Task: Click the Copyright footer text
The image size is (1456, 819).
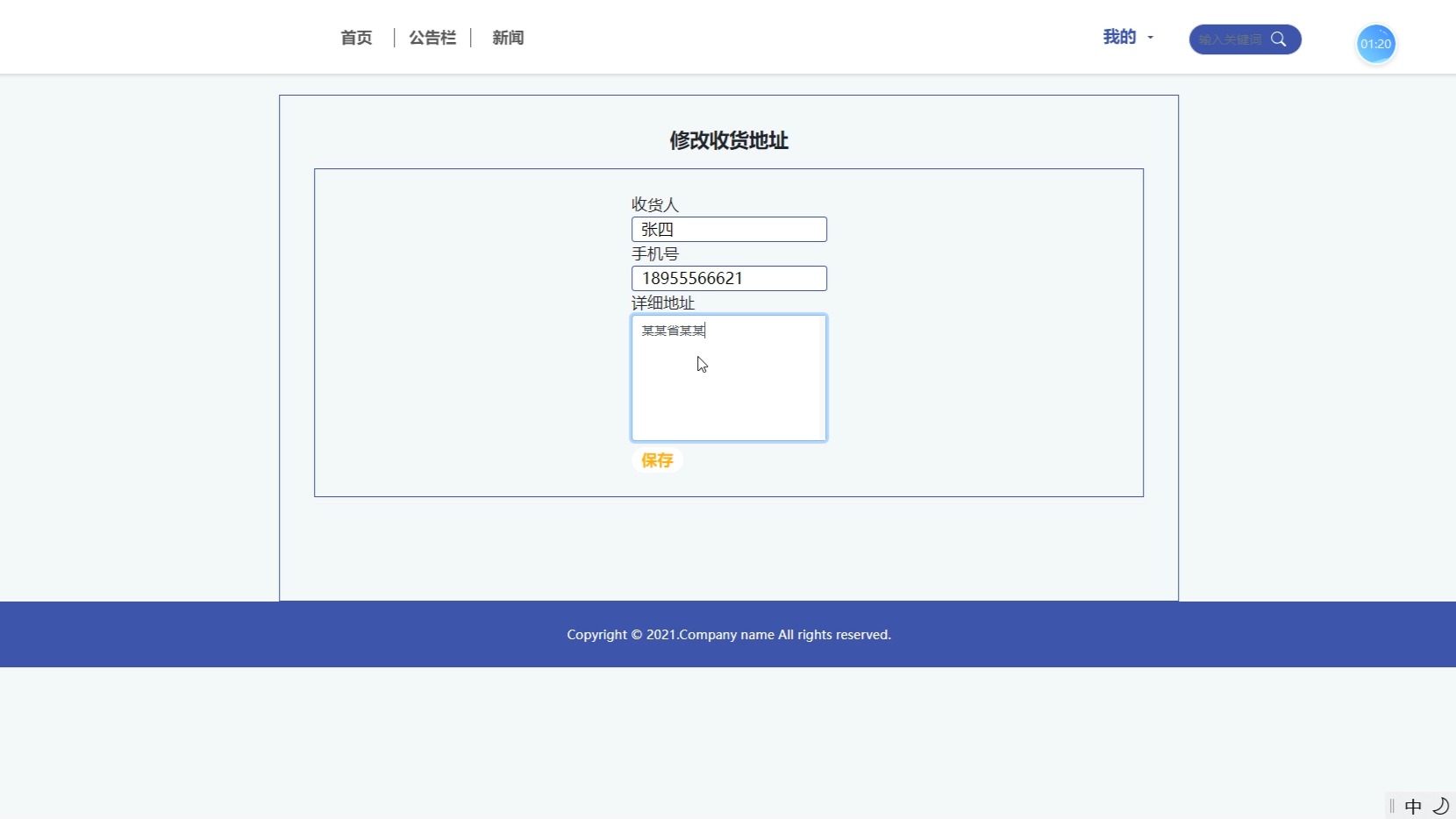Action: [729, 635]
